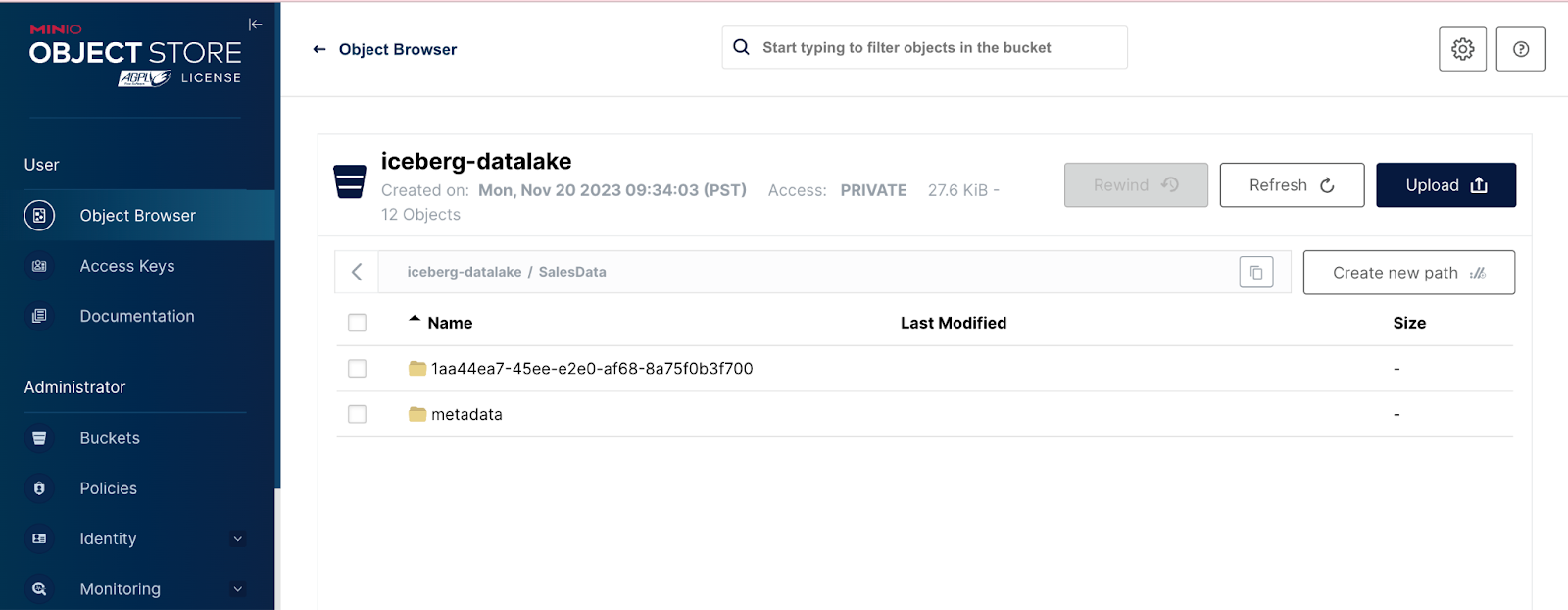Click the Upload button
Viewport: 1568px width, 610px height.
click(1445, 185)
